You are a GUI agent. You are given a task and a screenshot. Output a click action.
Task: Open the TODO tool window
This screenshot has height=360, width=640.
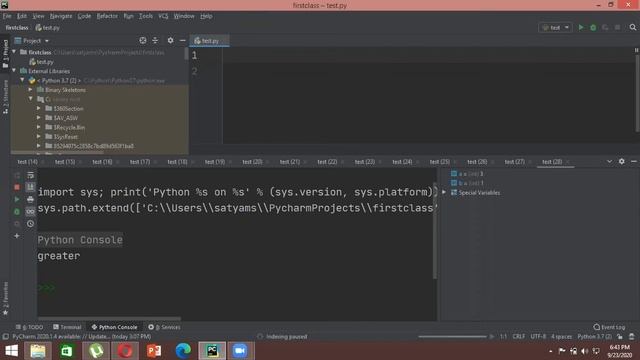(x=29, y=327)
